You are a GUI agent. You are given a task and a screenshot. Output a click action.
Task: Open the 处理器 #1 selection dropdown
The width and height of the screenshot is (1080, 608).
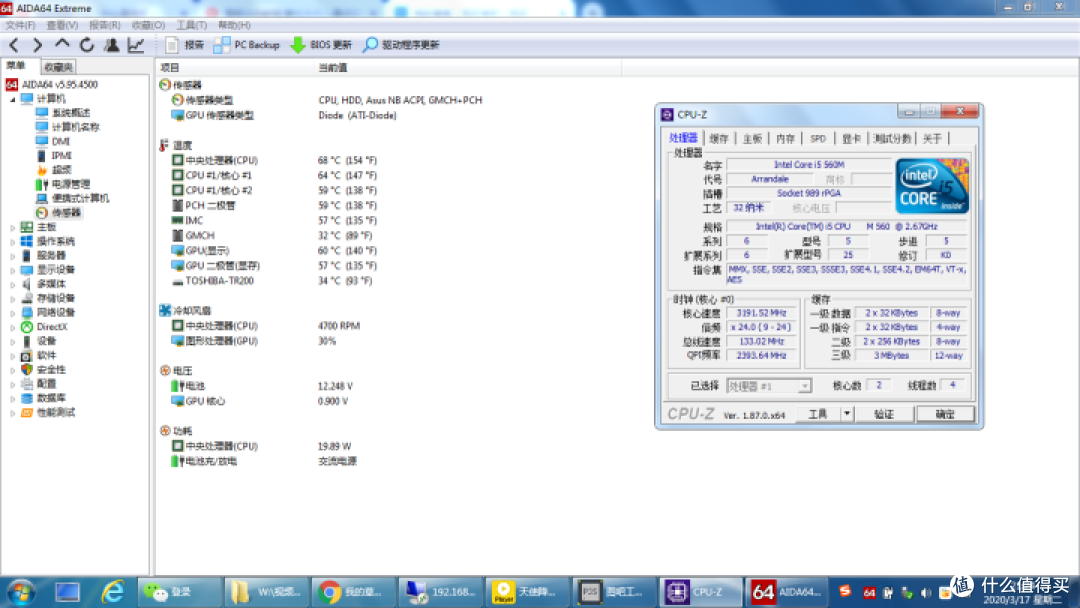coord(769,387)
